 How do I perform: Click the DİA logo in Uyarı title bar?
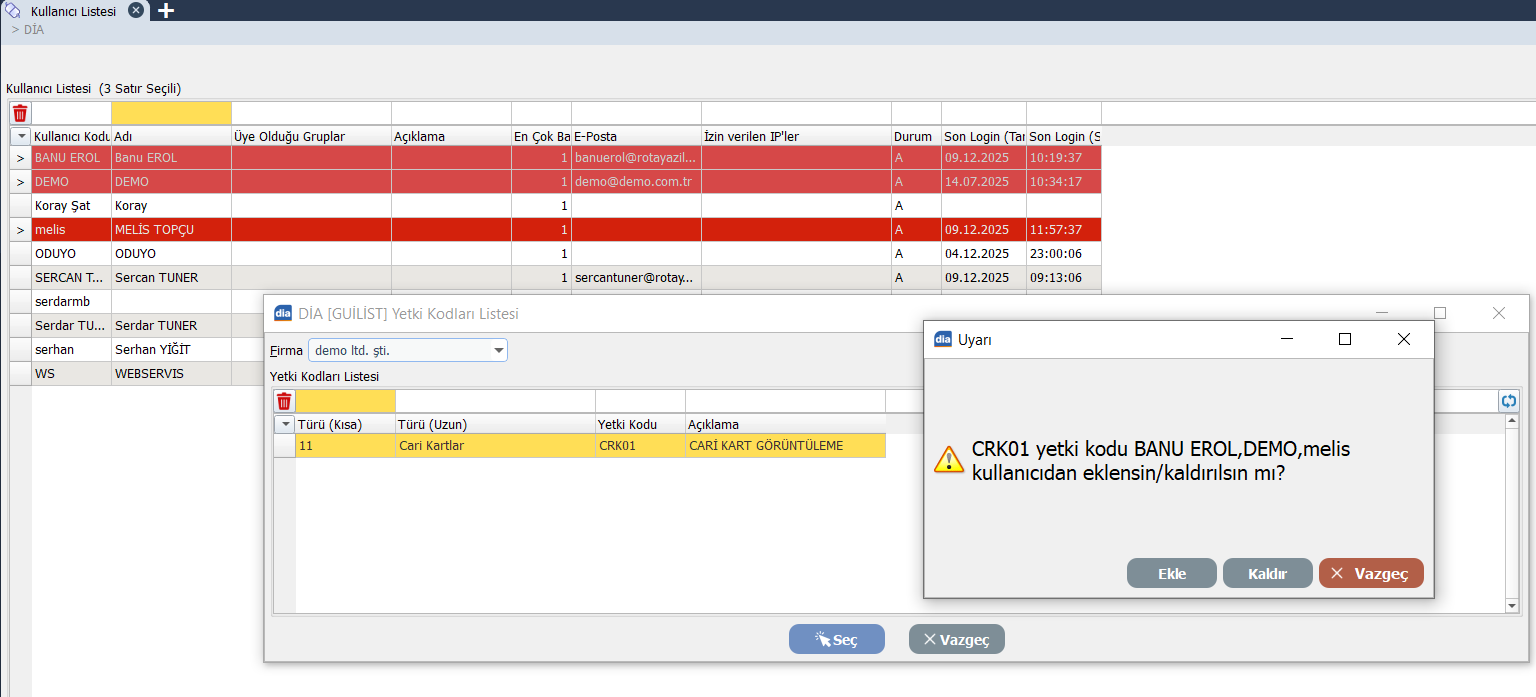point(942,339)
